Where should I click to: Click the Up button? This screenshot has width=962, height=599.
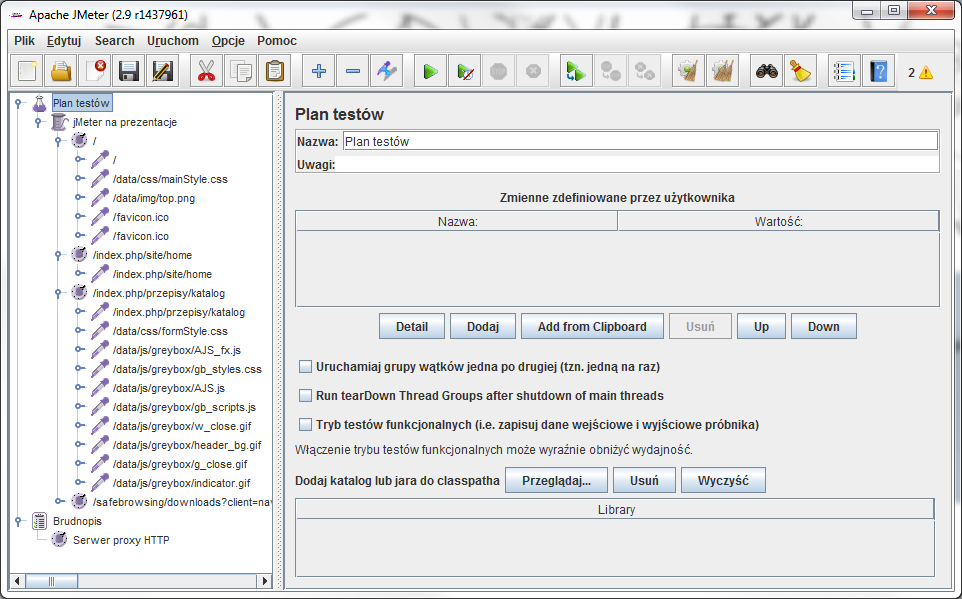[761, 327]
